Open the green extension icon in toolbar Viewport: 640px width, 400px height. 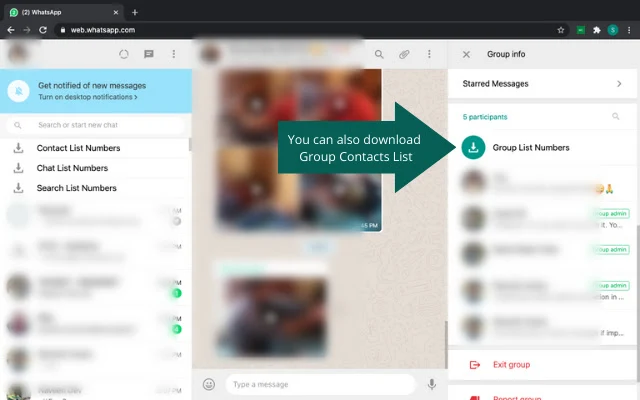580,30
